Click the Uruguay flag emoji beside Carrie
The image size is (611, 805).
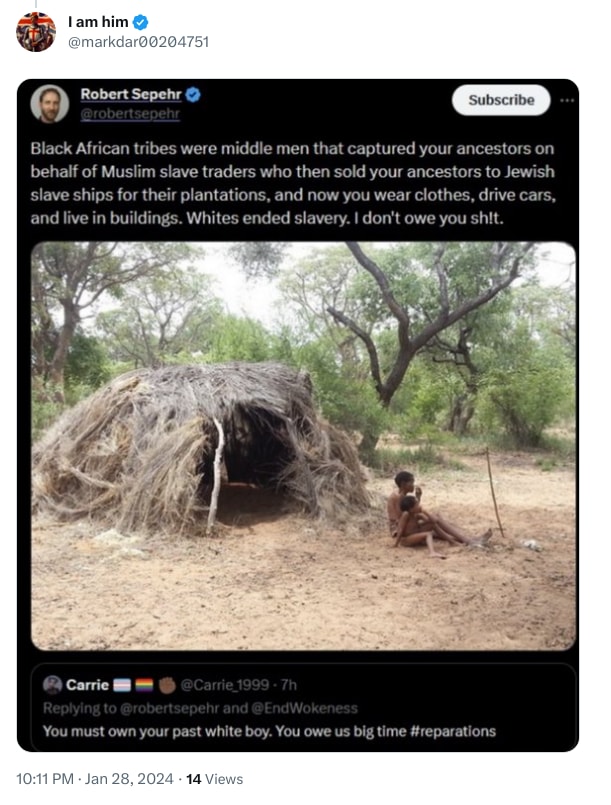pos(122,686)
